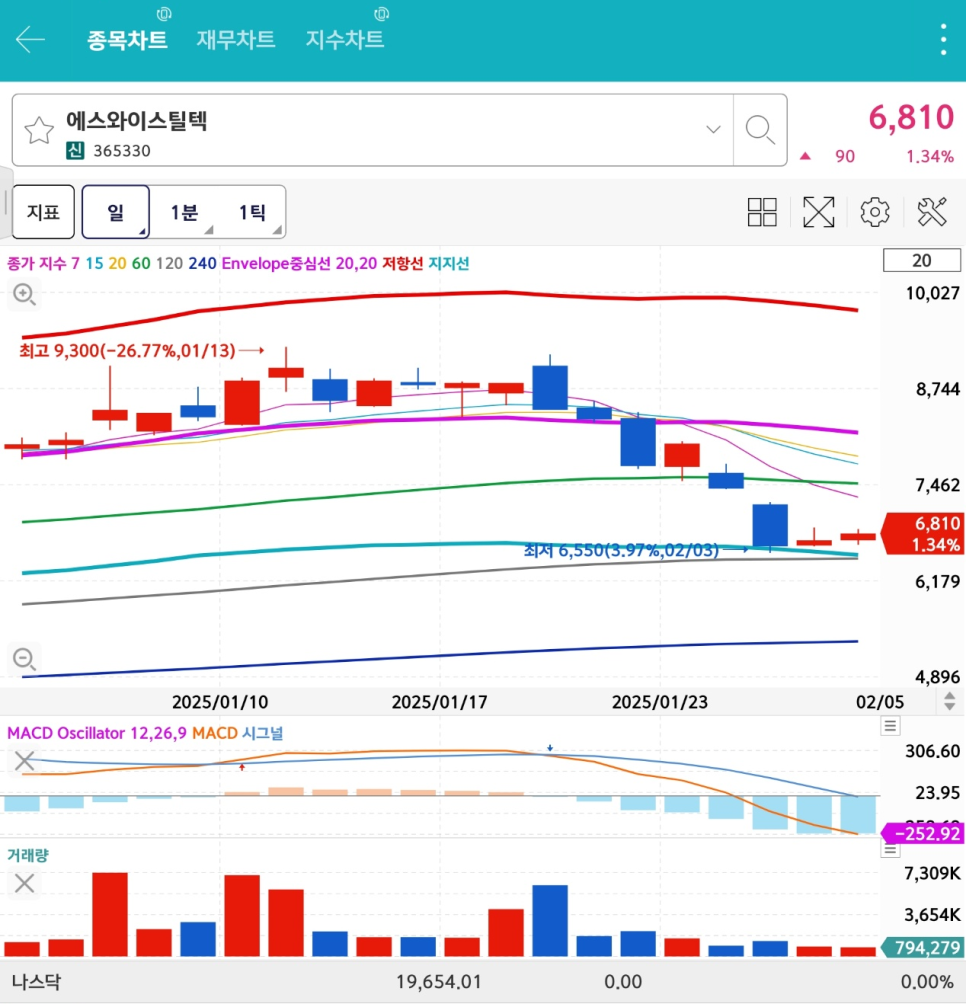Select the 1틱 tick period button

click(252, 212)
